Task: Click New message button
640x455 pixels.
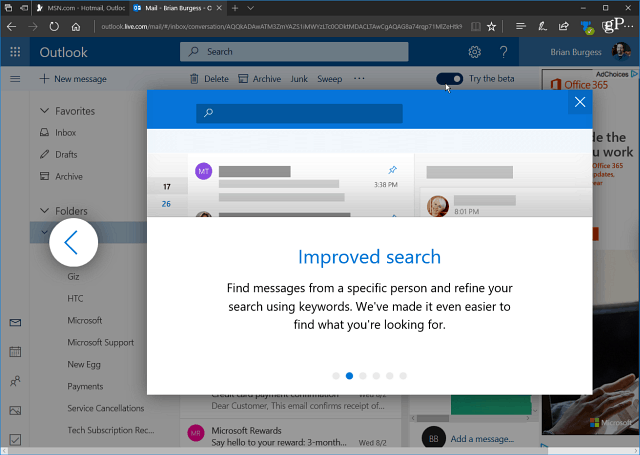Action: (x=73, y=79)
